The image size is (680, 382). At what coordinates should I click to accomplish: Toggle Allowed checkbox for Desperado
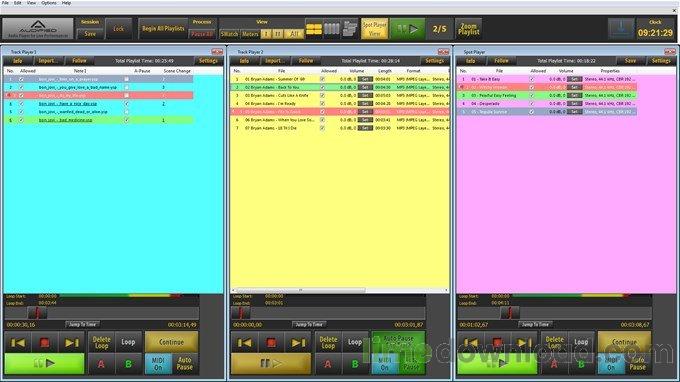point(532,104)
